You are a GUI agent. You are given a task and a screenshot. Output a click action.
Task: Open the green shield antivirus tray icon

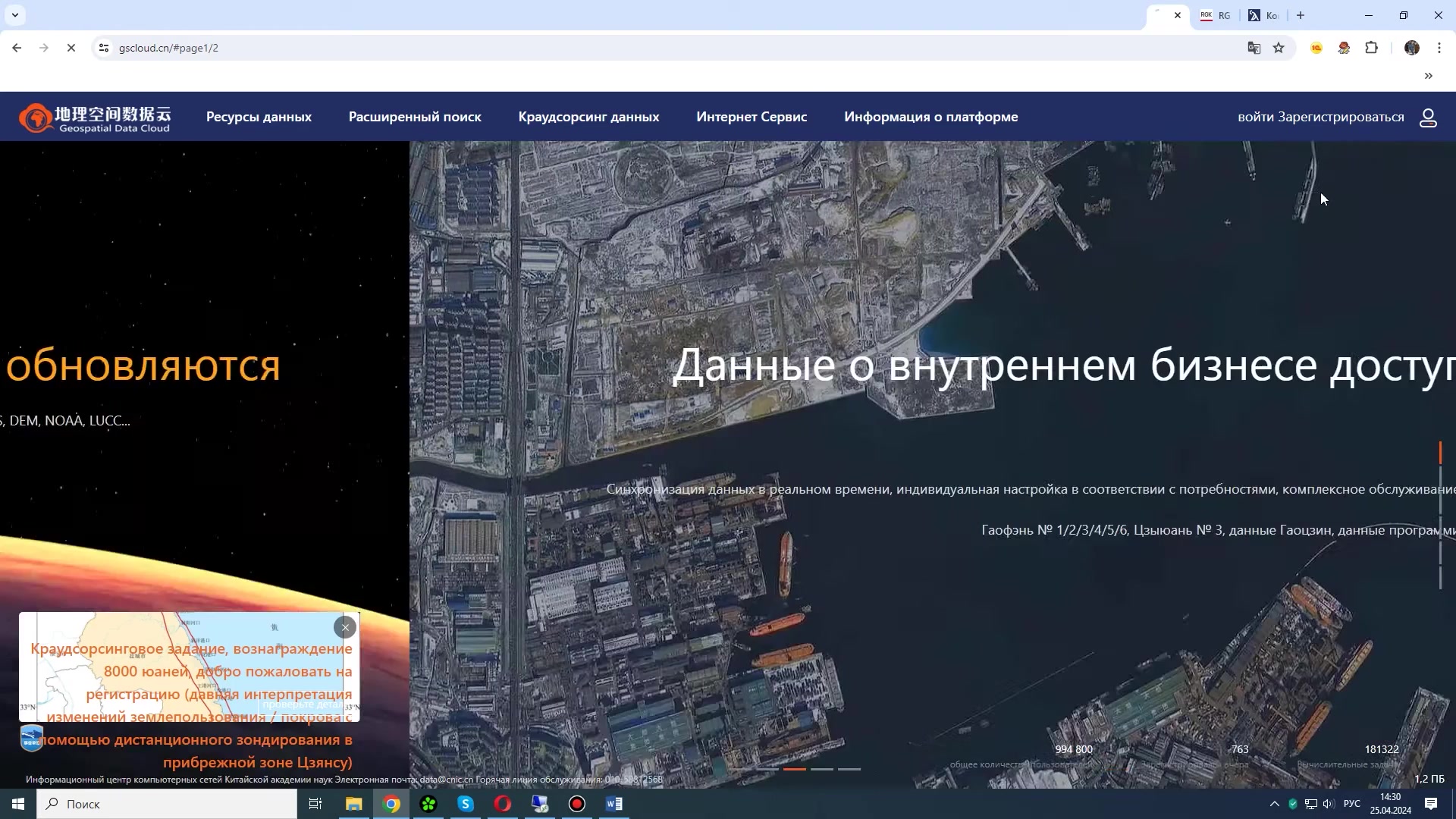point(1293,804)
